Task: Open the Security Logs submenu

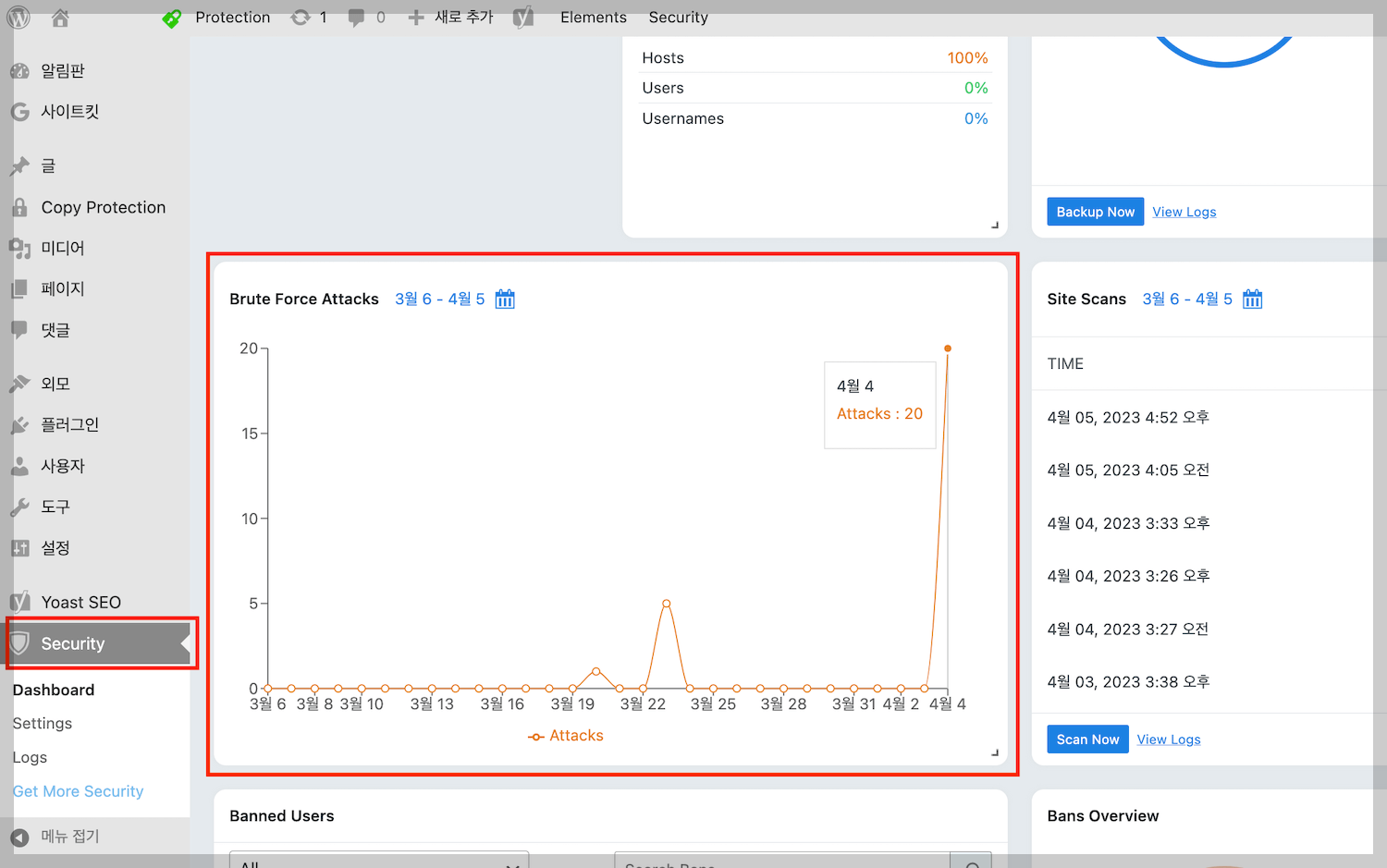Action: point(30,757)
